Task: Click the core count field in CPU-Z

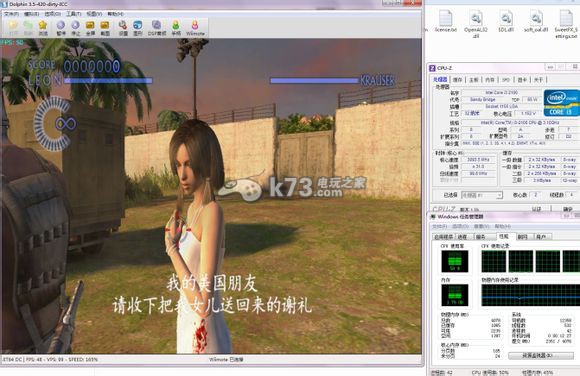Action: [535, 195]
